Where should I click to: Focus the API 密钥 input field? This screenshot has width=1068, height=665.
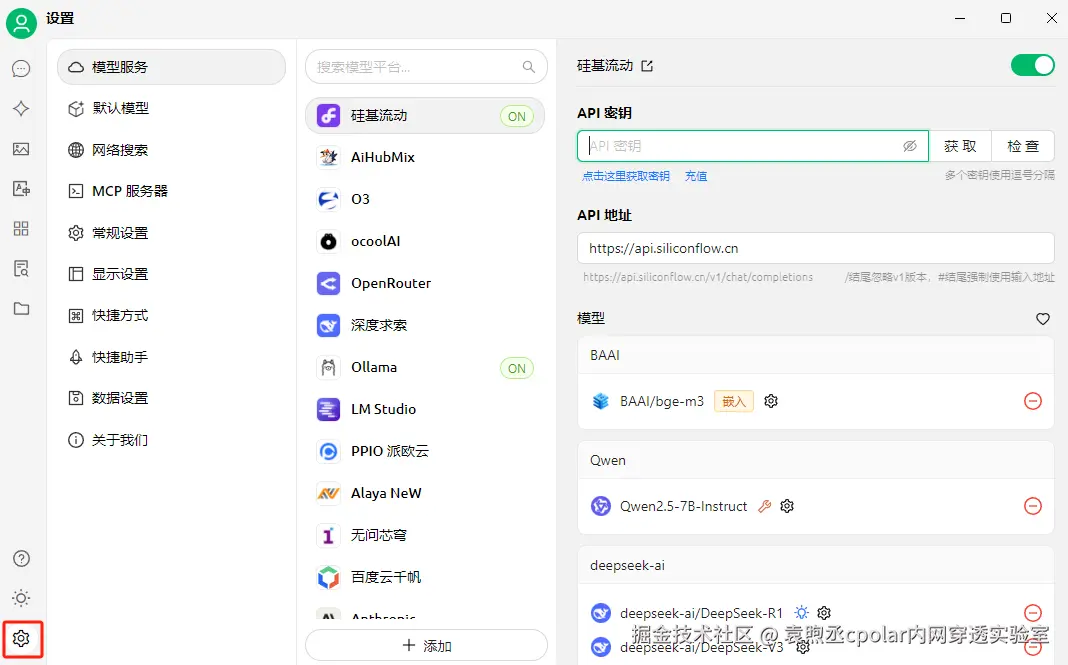tap(753, 146)
